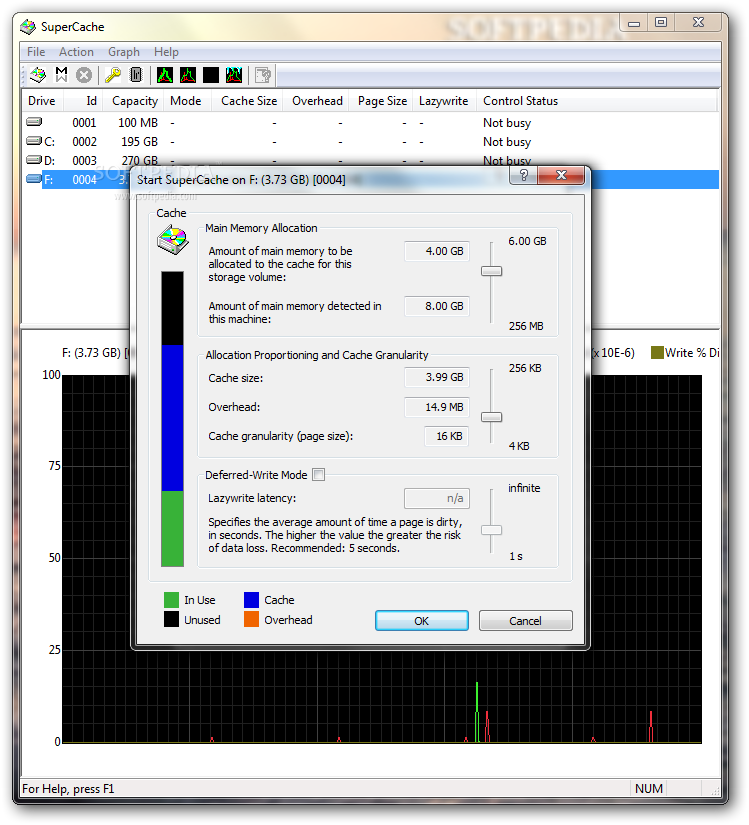Viewport: 749px width, 825px height.
Task: Click the green In Use legend swatch
Action: coord(171,600)
